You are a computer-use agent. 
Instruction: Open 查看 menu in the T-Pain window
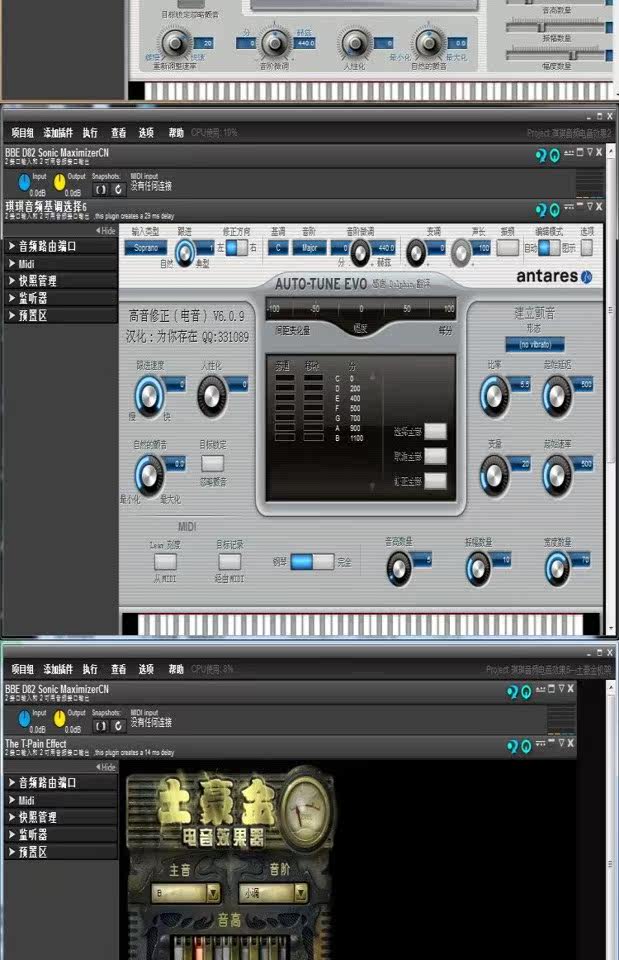click(x=119, y=669)
